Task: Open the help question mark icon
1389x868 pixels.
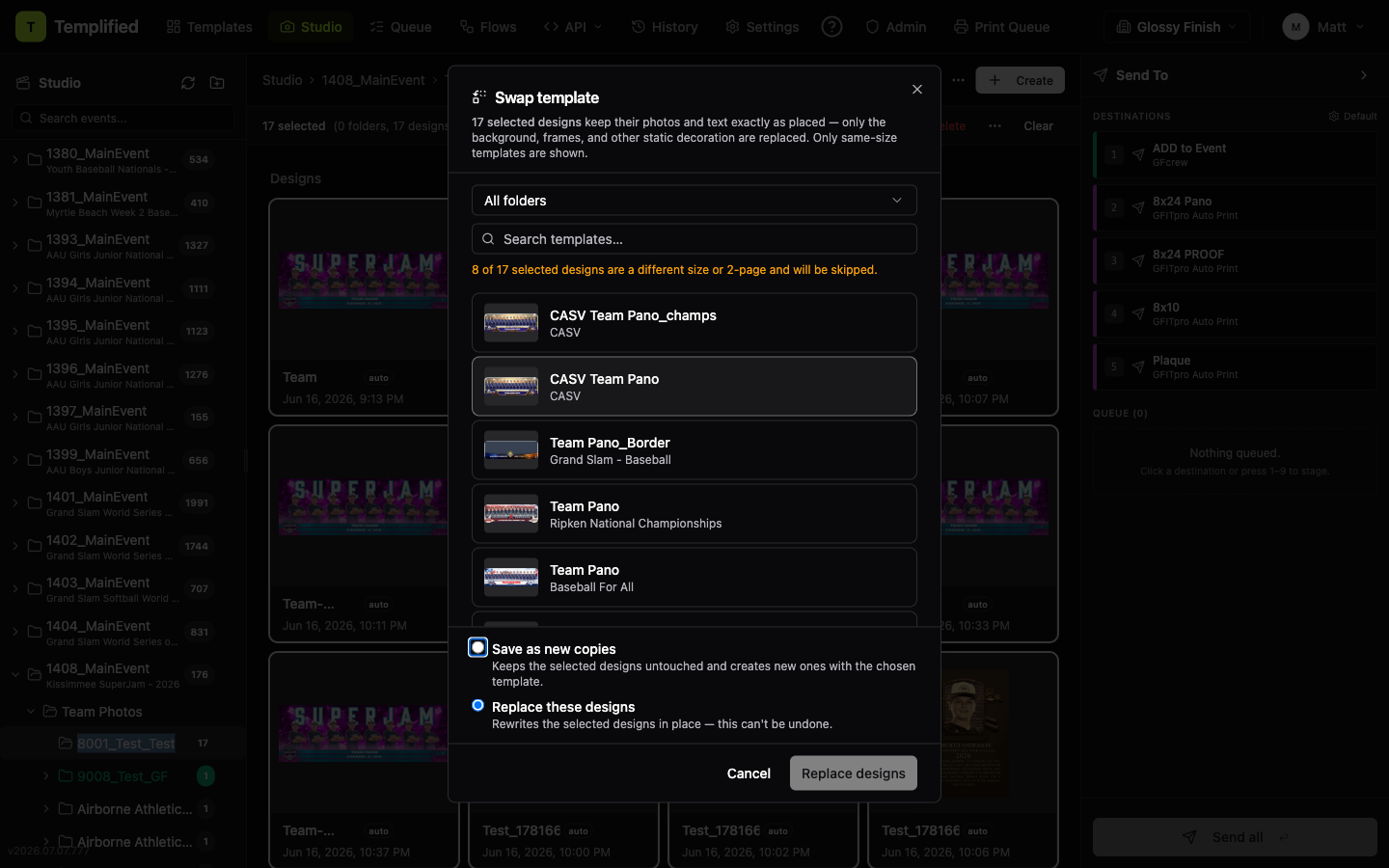Action: 831,27
